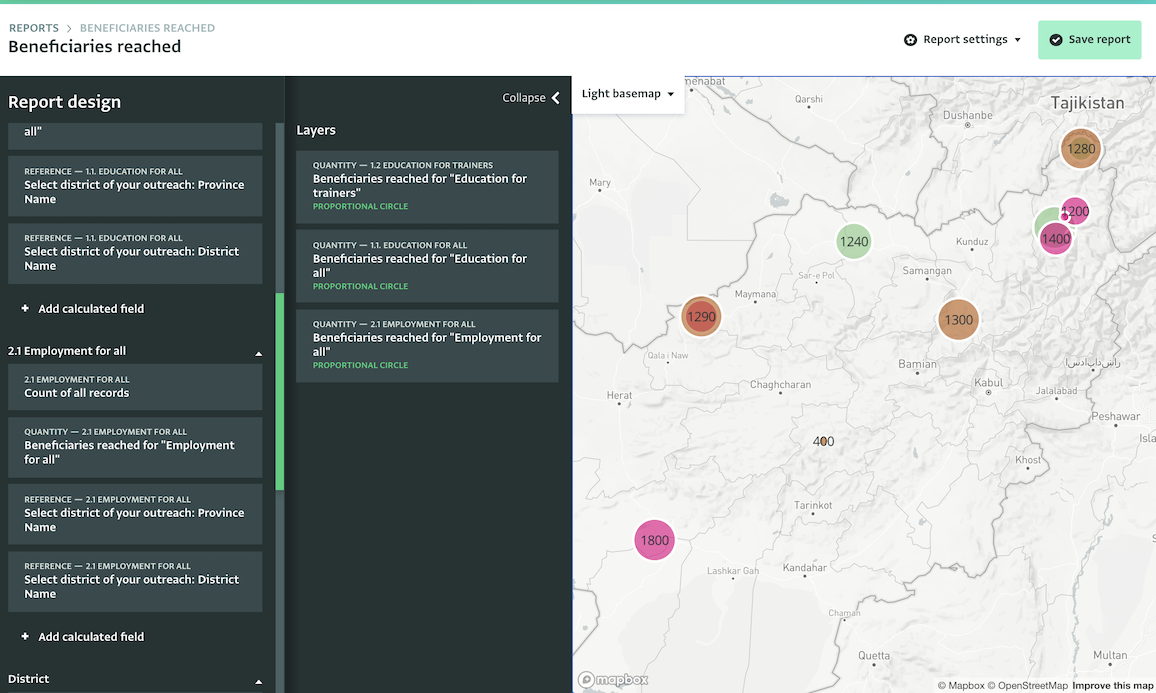Click the small 400 marker on the map
1156x693 pixels.
[x=824, y=441]
